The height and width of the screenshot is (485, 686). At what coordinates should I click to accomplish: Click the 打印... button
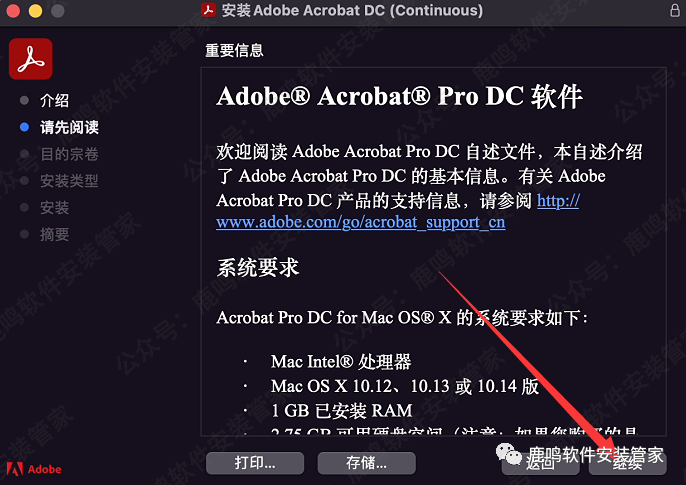tap(255, 463)
